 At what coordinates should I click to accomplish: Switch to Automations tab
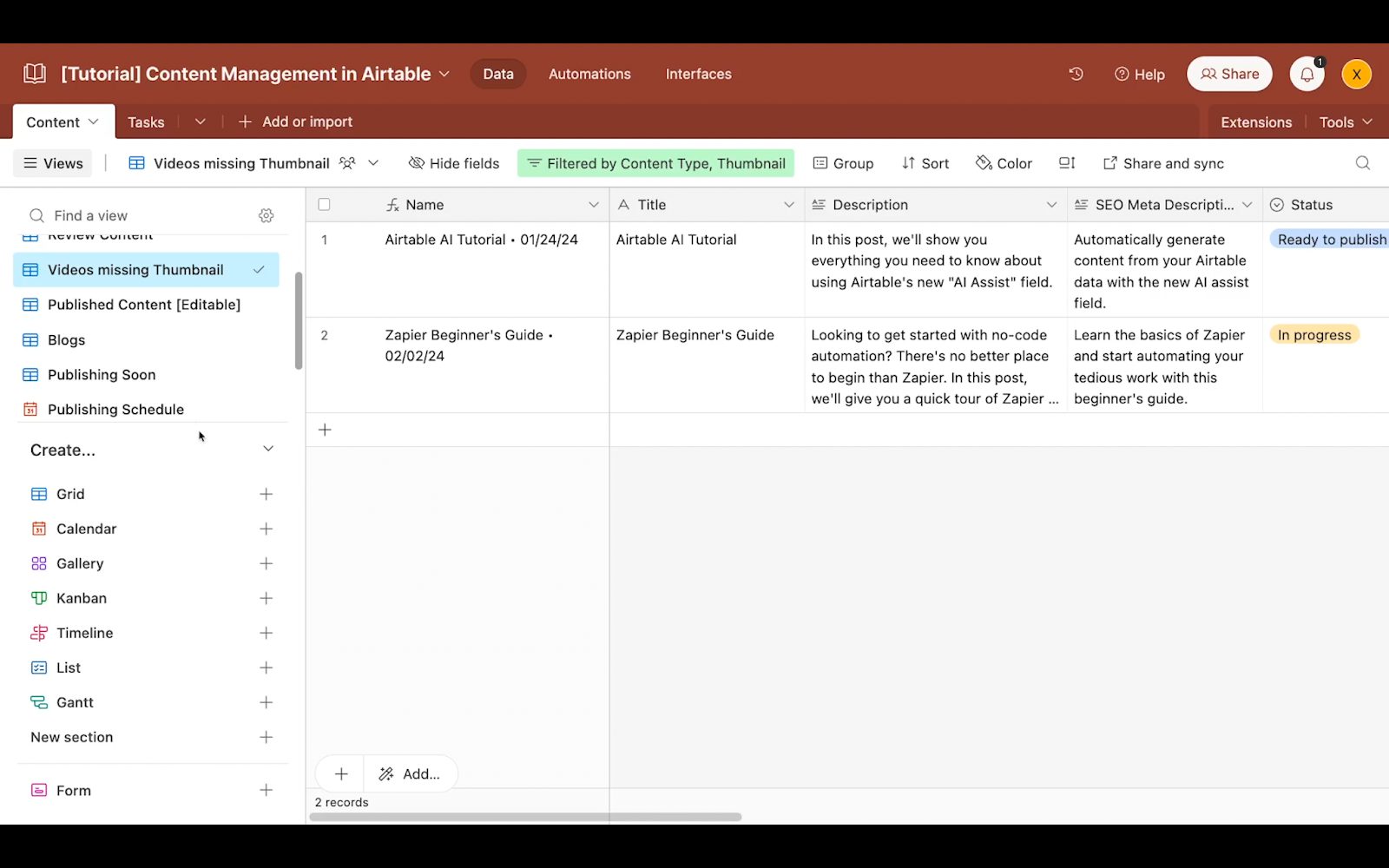tap(589, 74)
